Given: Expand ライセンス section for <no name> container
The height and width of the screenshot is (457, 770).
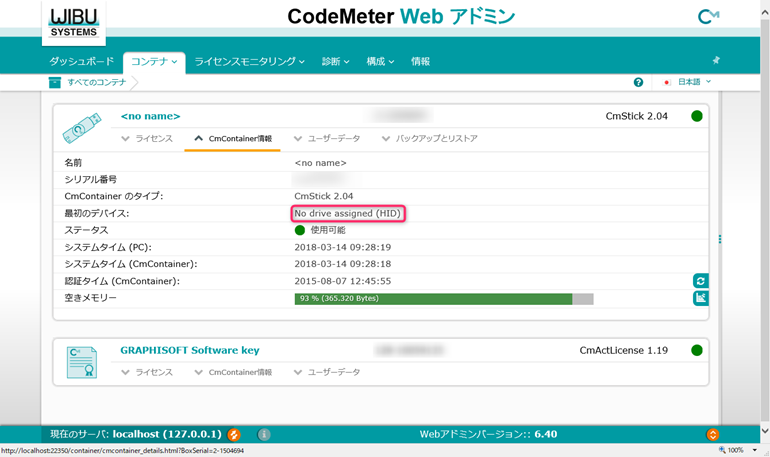Looking at the screenshot, I should 147,138.
